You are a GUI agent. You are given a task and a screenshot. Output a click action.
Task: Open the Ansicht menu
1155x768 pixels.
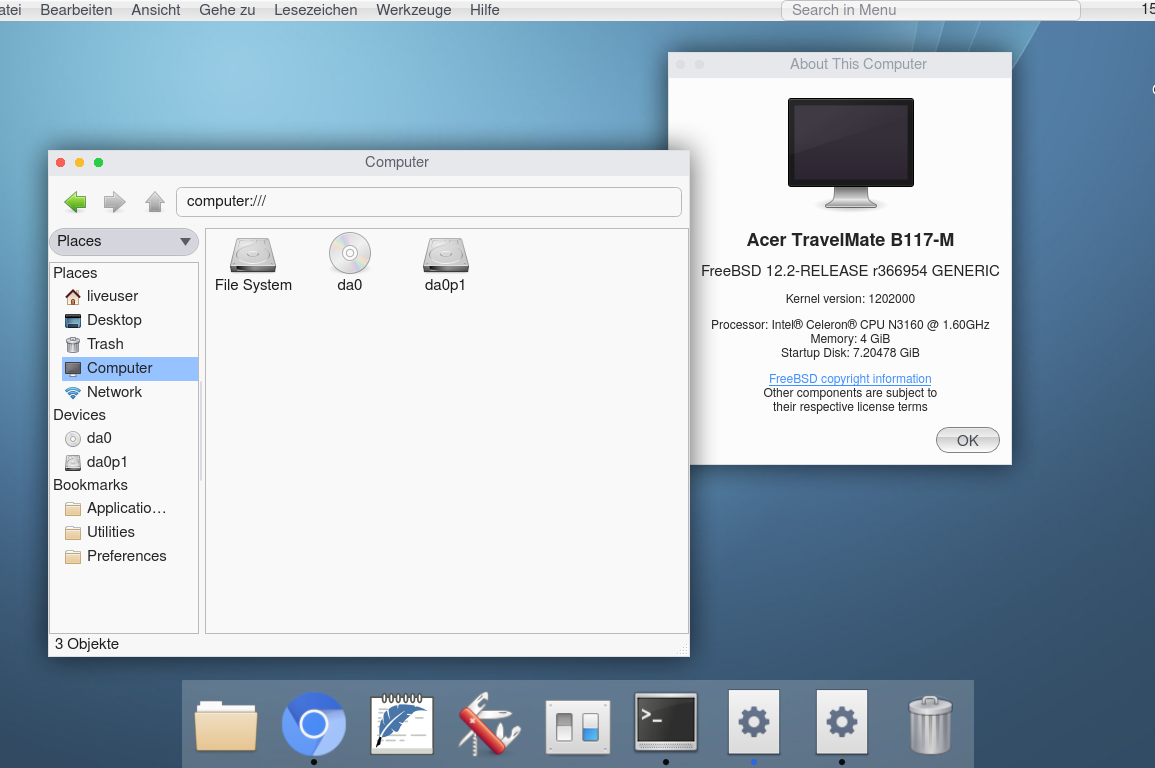[x=156, y=10]
